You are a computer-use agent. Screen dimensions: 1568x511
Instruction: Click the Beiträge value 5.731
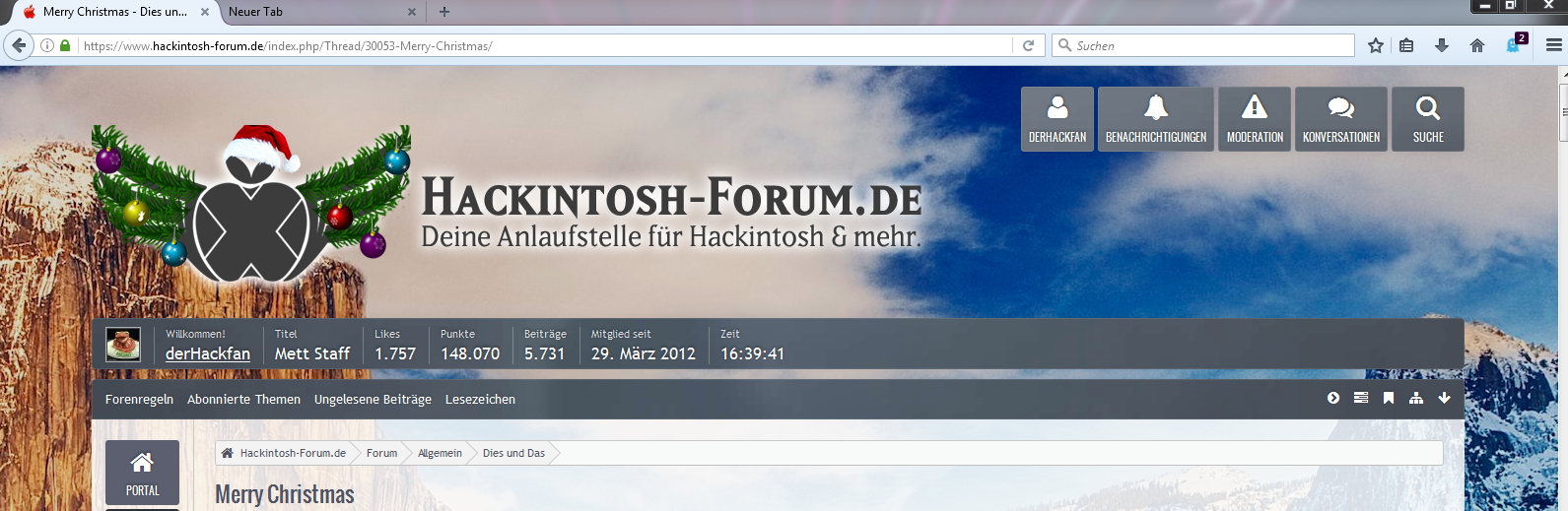tap(545, 353)
